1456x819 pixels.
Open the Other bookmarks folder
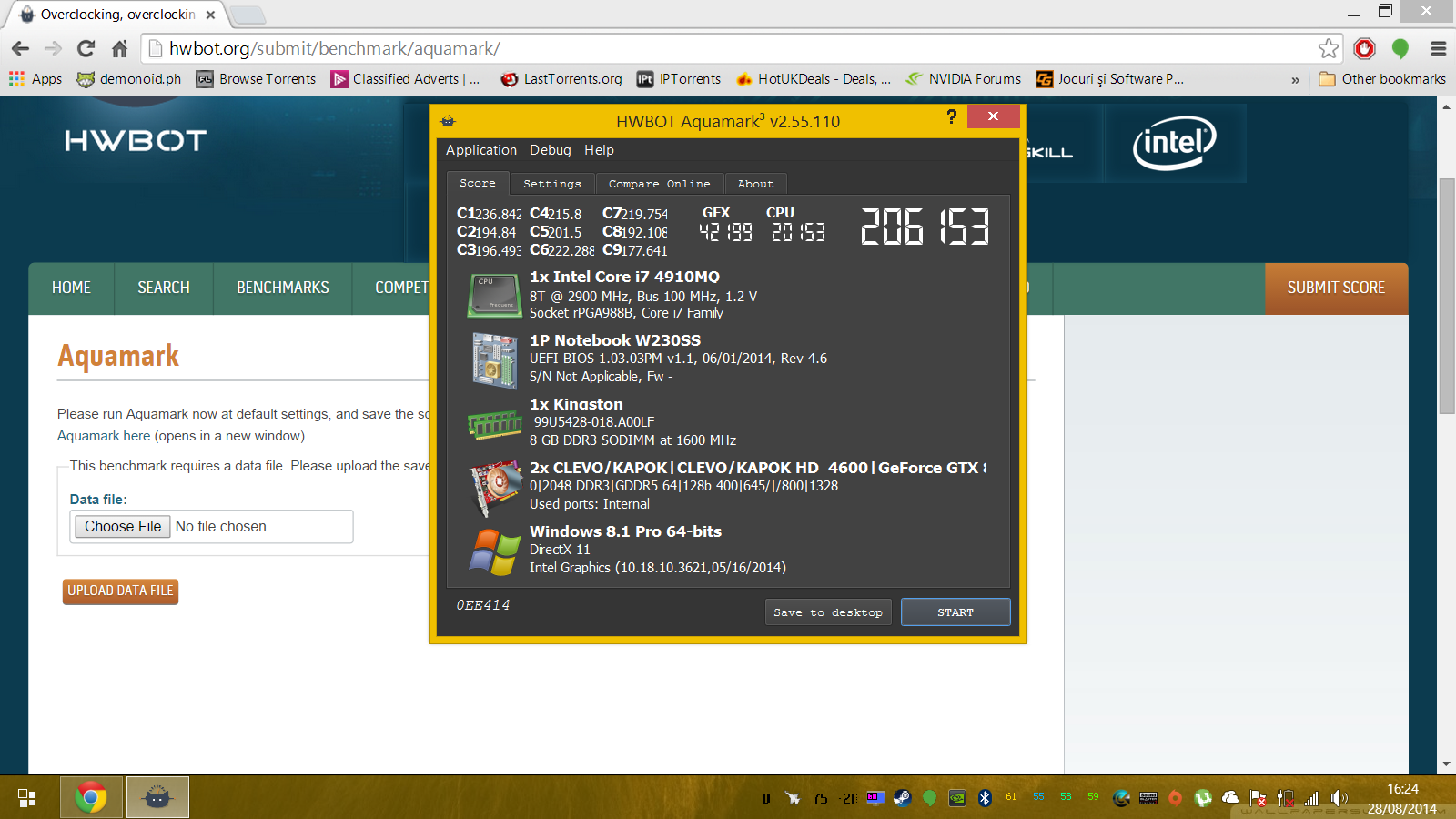pos(1382,79)
